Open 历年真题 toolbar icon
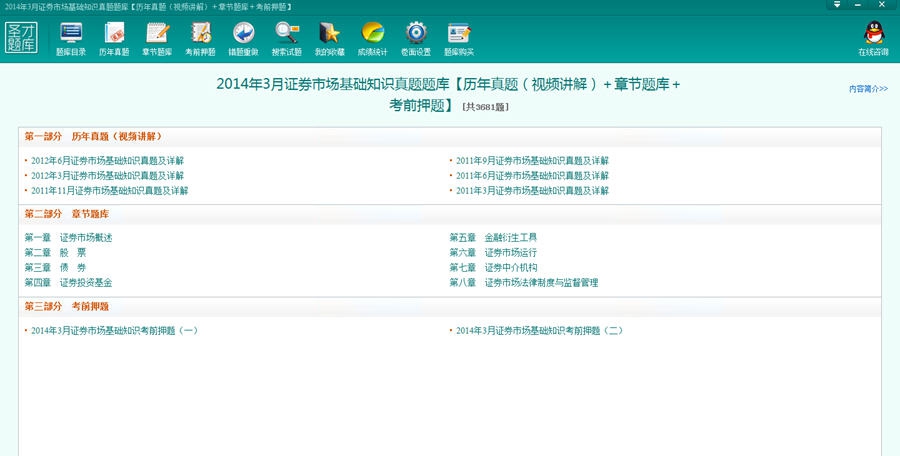 pos(114,38)
